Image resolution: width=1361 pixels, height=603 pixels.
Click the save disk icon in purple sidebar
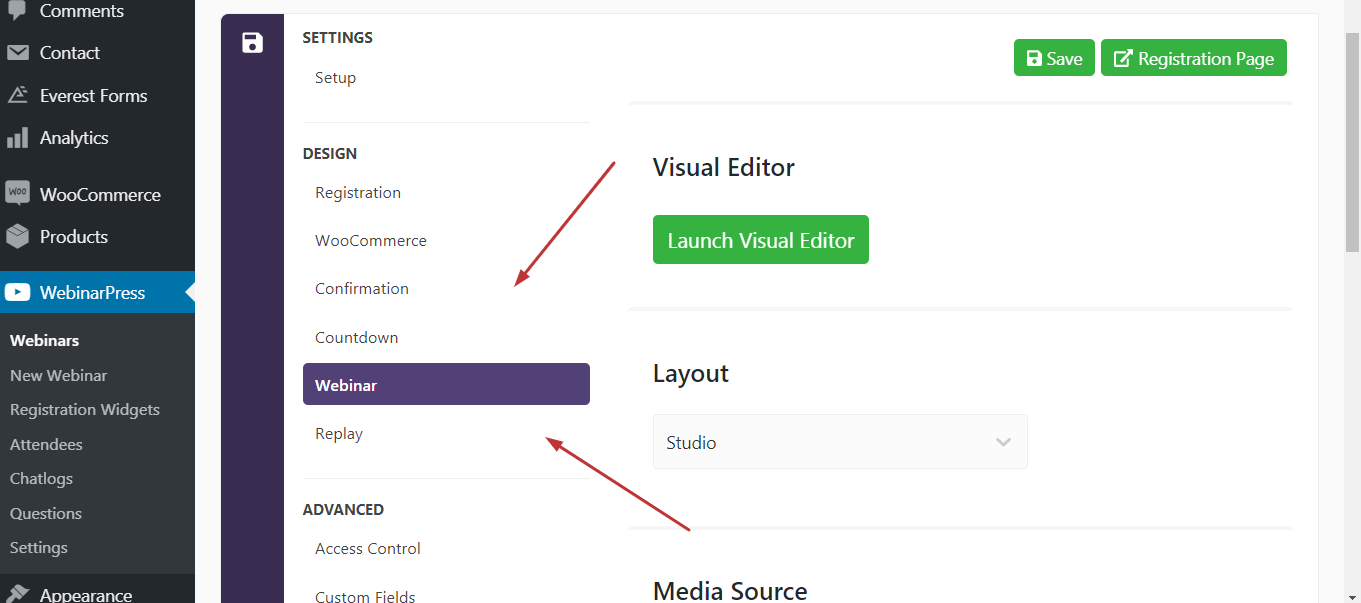tap(252, 43)
